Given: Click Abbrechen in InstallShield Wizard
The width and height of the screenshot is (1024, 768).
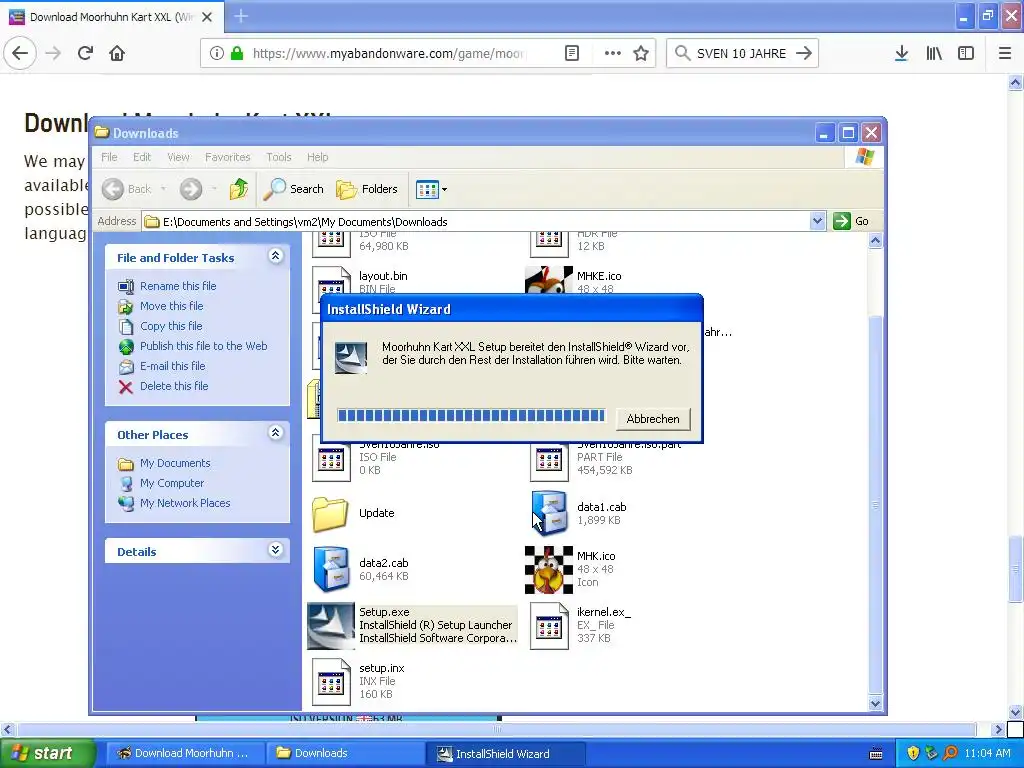Looking at the screenshot, I should coord(653,419).
